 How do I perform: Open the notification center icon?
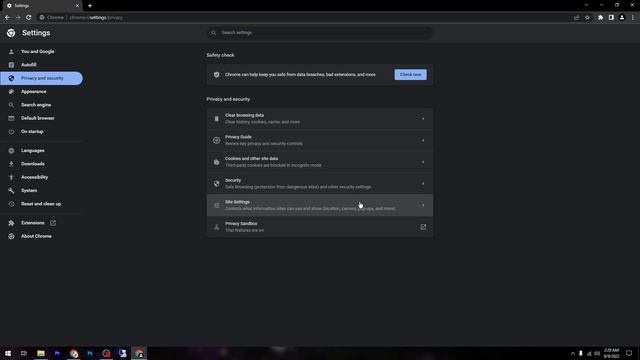pyautogui.click(x=629, y=353)
